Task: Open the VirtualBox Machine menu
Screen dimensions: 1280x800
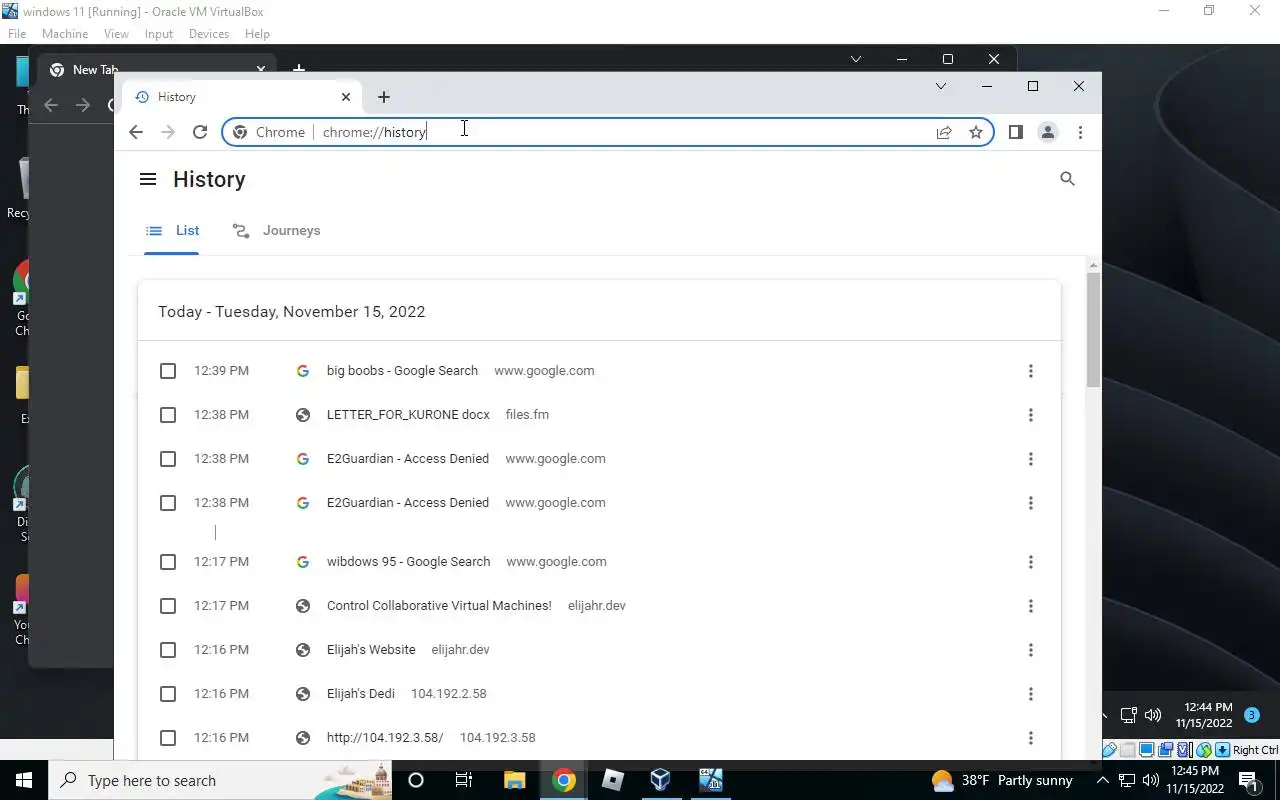Action: coord(65,34)
